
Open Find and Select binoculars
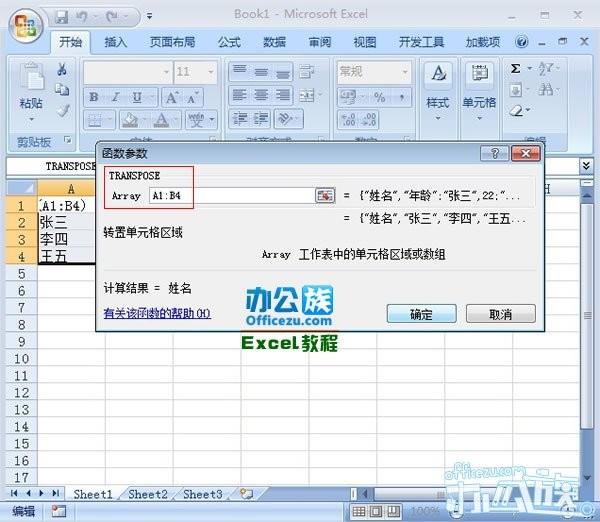(x=547, y=90)
